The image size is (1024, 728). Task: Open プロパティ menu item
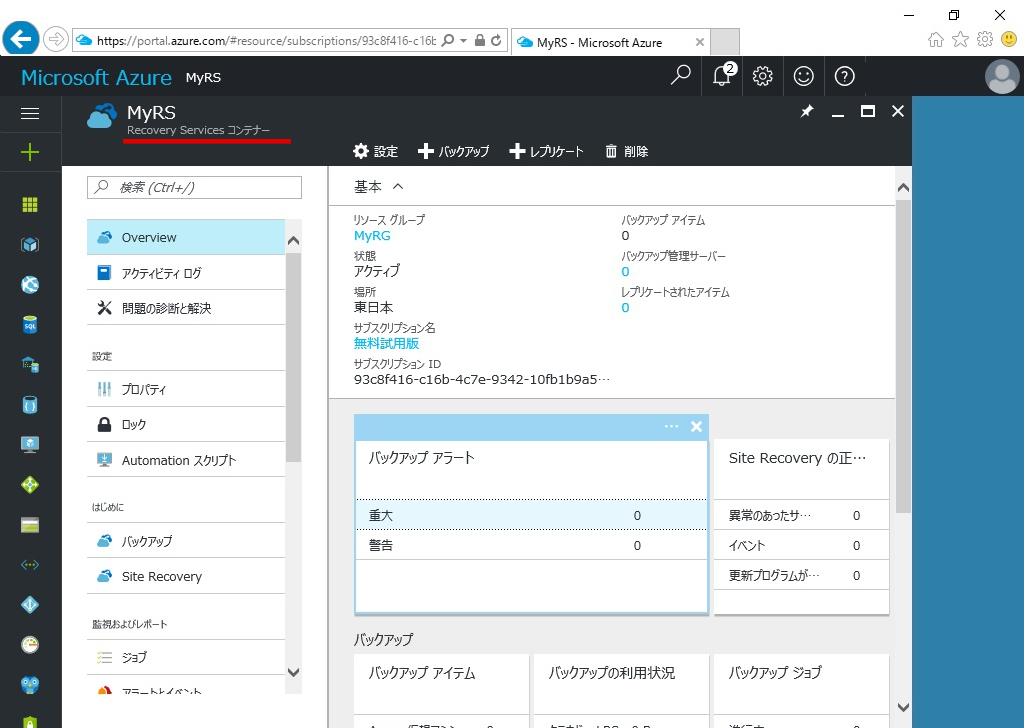pyautogui.click(x=186, y=389)
